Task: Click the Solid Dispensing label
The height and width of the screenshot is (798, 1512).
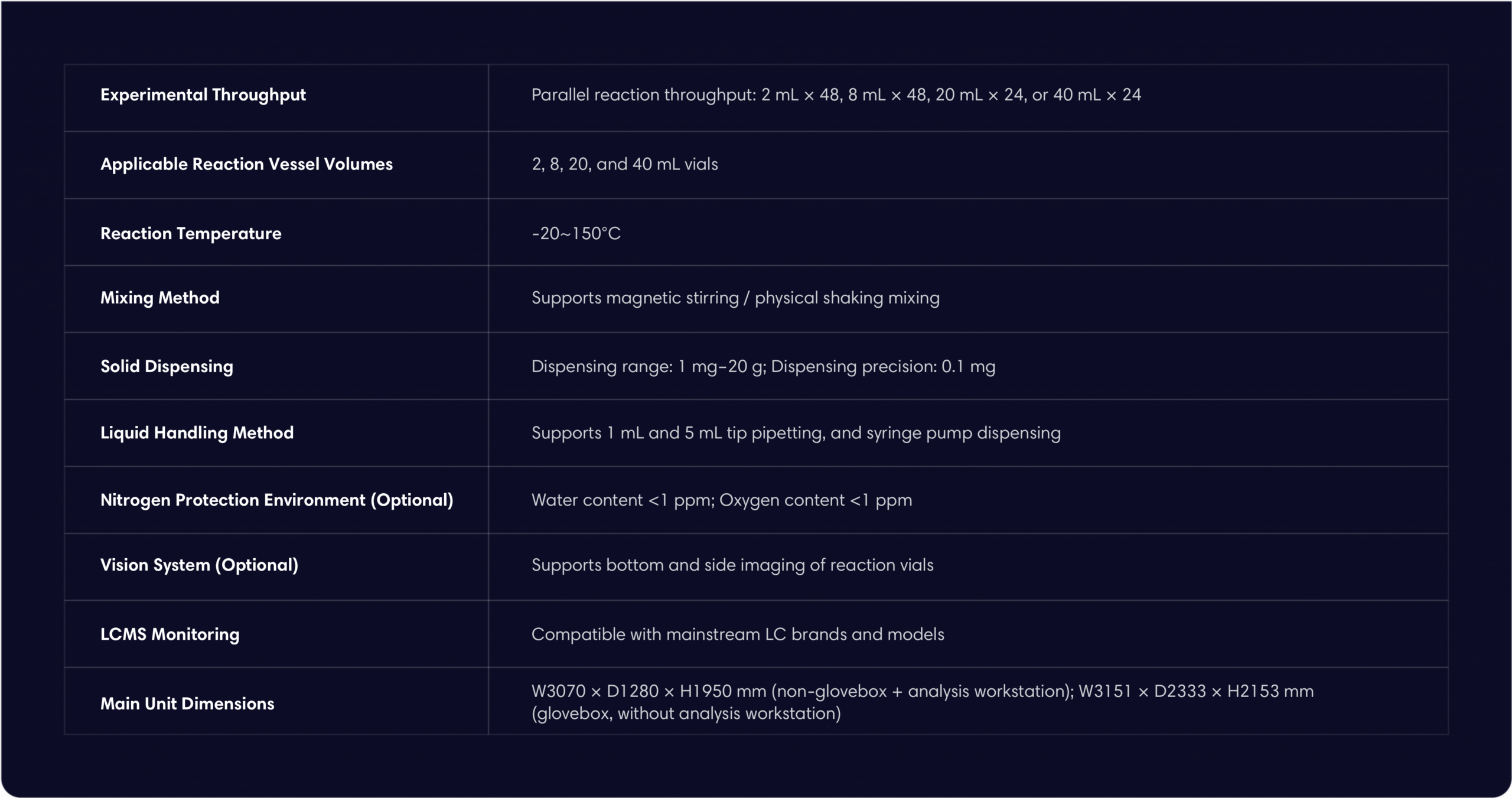Action: click(167, 366)
